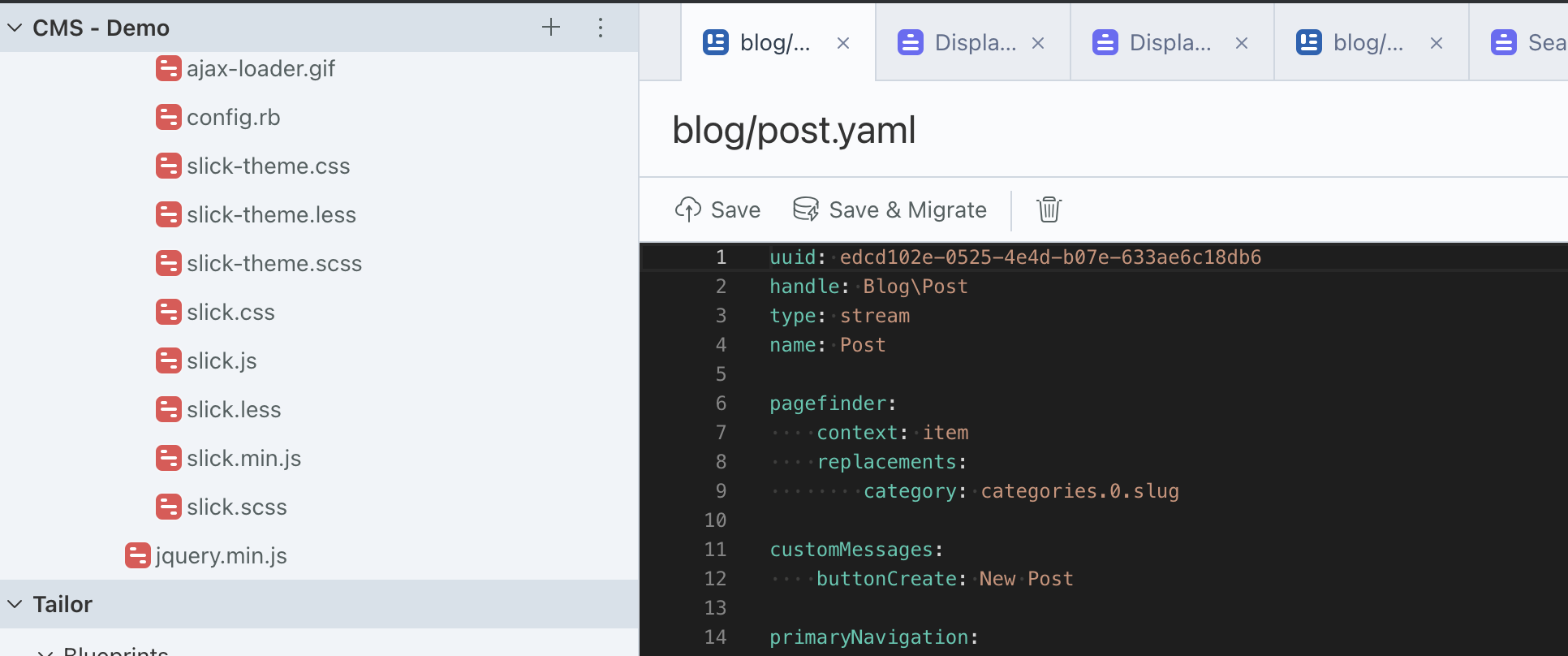Click the 'pagefinder:' key on line 6
The image size is (1568, 656).
(x=833, y=404)
